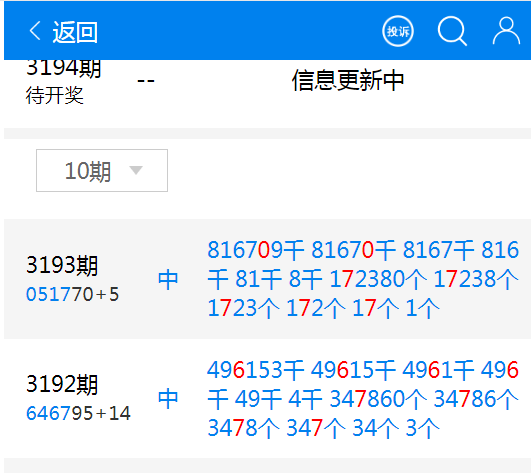Image resolution: width=531 pixels, height=473 pixels.
Task: Go back using the 返回 arrow
Action: (x=35, y=31)
